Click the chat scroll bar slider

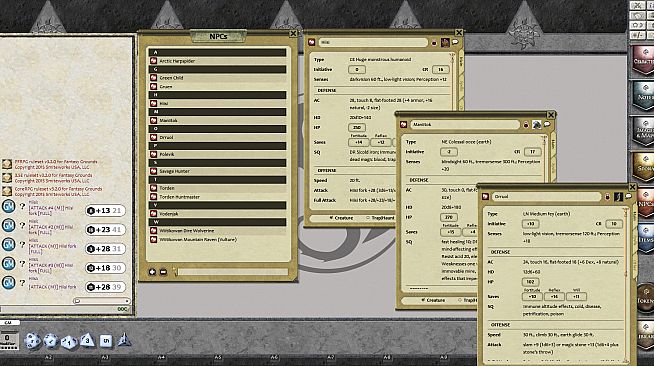pyautogui.click(x=101, y=301)
